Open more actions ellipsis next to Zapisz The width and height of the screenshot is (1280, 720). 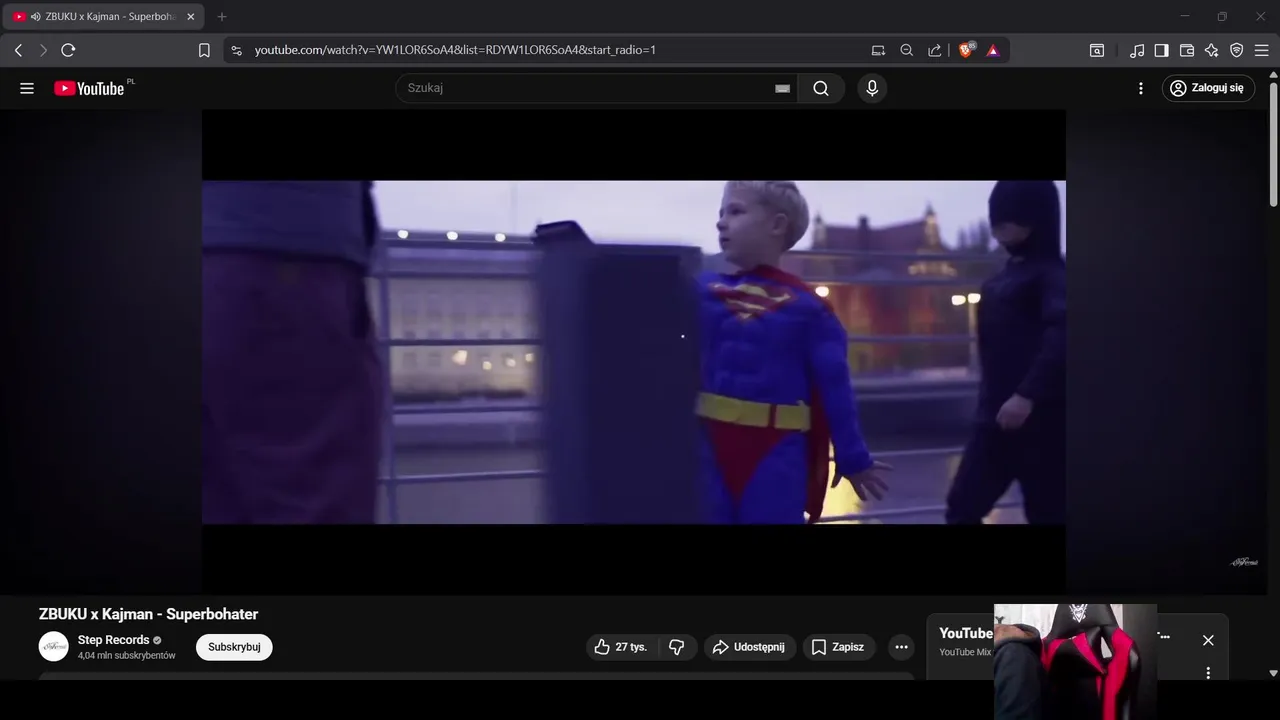click(901, 647)
